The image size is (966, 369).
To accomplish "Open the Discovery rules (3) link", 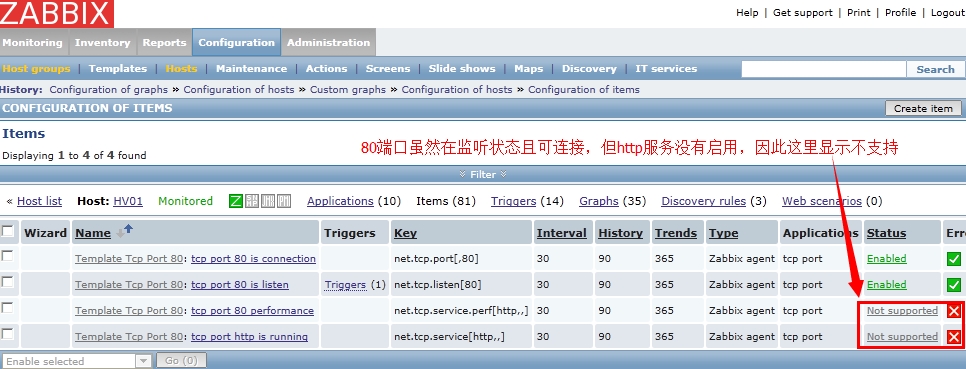I will tap(704, 201).
